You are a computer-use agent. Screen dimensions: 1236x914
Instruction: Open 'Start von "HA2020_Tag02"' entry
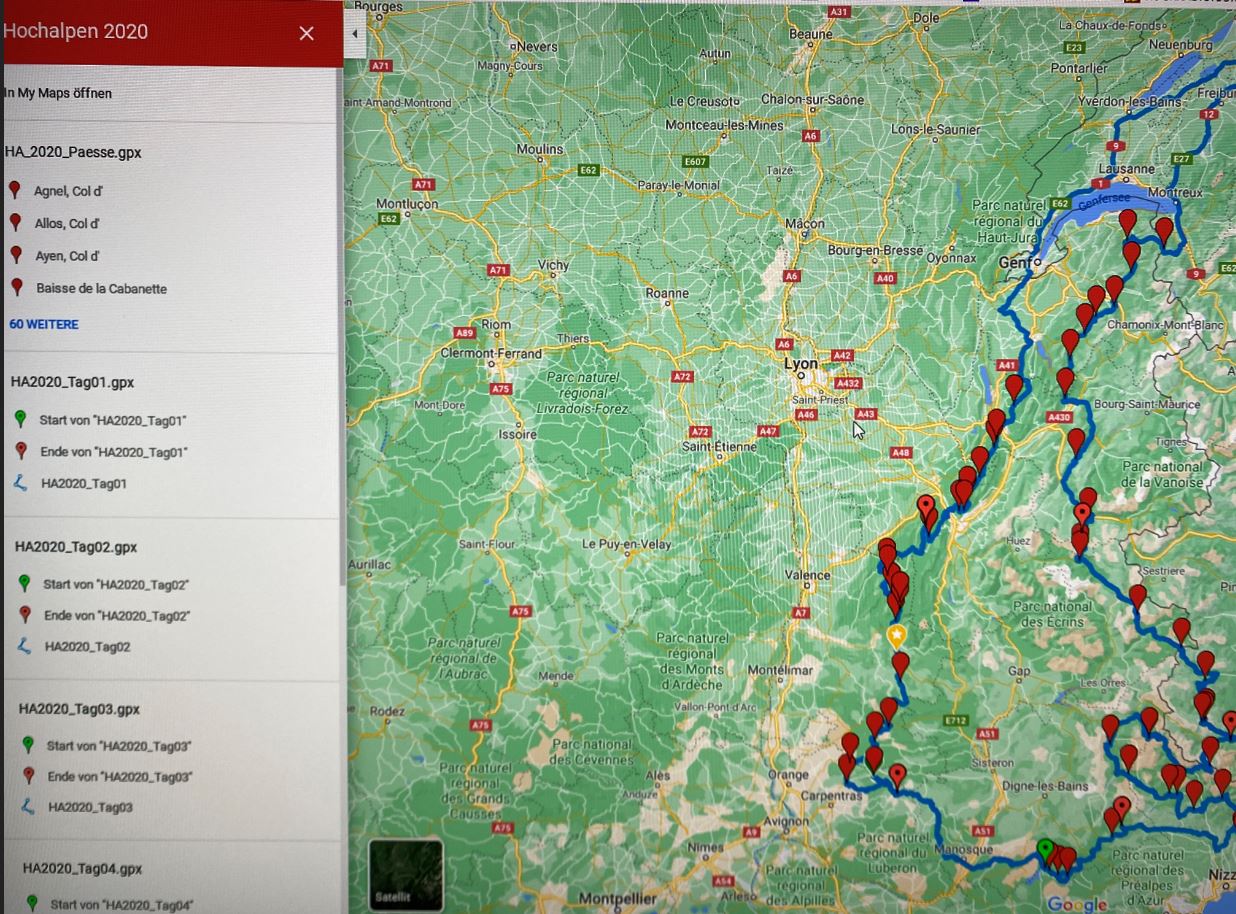(x=117, y=584)
